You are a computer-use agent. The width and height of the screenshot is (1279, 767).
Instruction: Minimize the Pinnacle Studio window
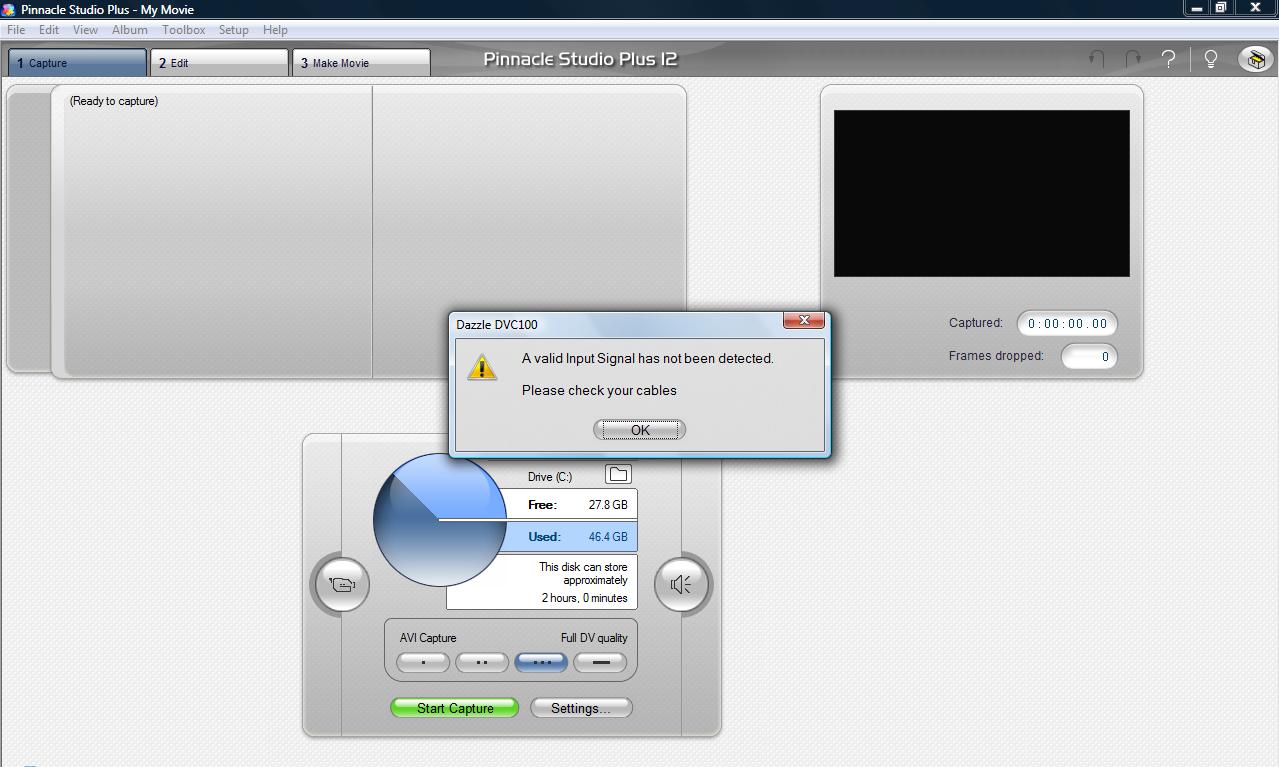pos(1197,8)
